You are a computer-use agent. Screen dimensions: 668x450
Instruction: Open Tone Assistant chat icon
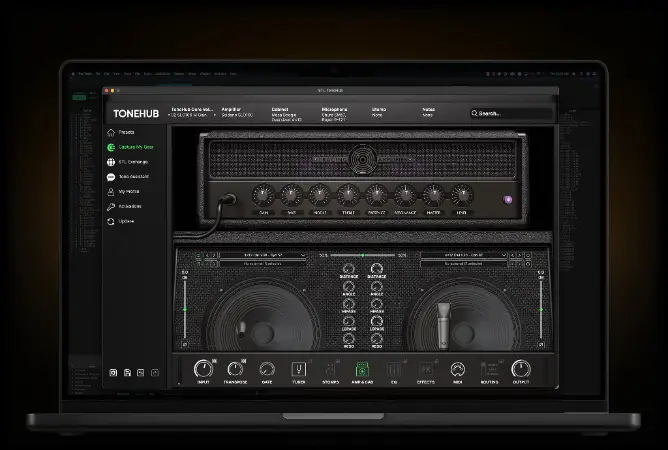coord(111,177)
